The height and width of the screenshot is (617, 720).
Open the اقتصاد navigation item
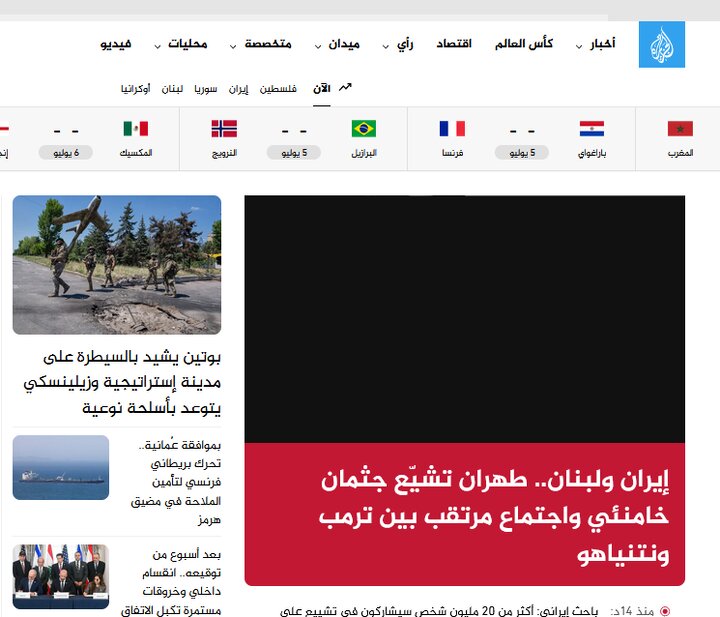(454, 44)
